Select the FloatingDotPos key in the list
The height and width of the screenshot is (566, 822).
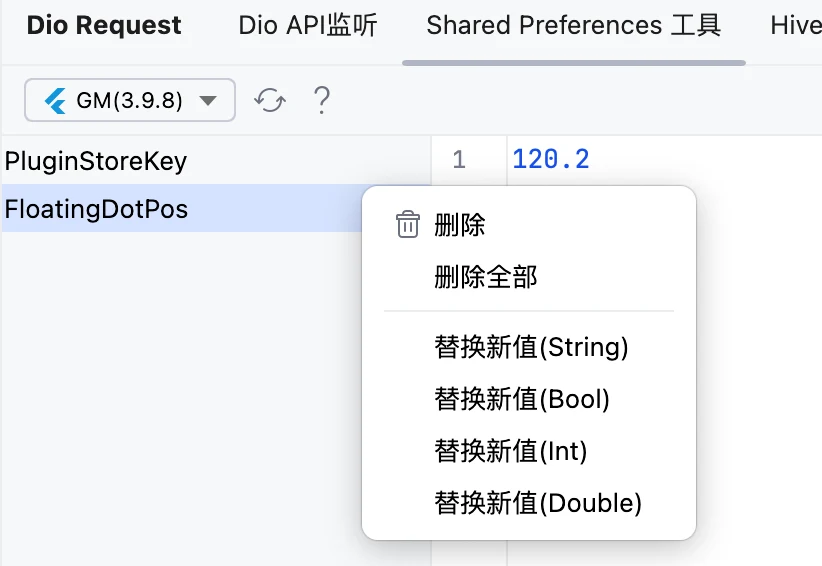pos(182,209)
